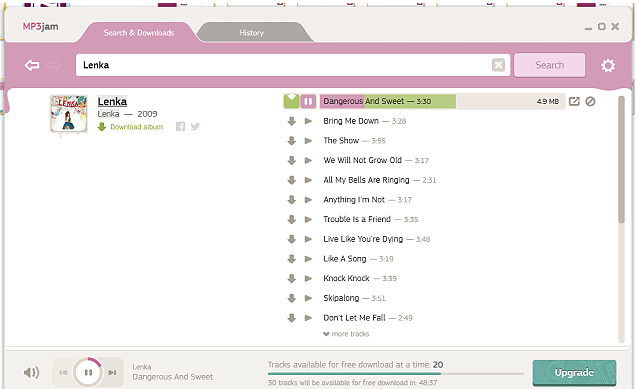Pause the Dangerous And Sweet track row
This screenshot has width=638, height=389.
[x=308, y=101]
